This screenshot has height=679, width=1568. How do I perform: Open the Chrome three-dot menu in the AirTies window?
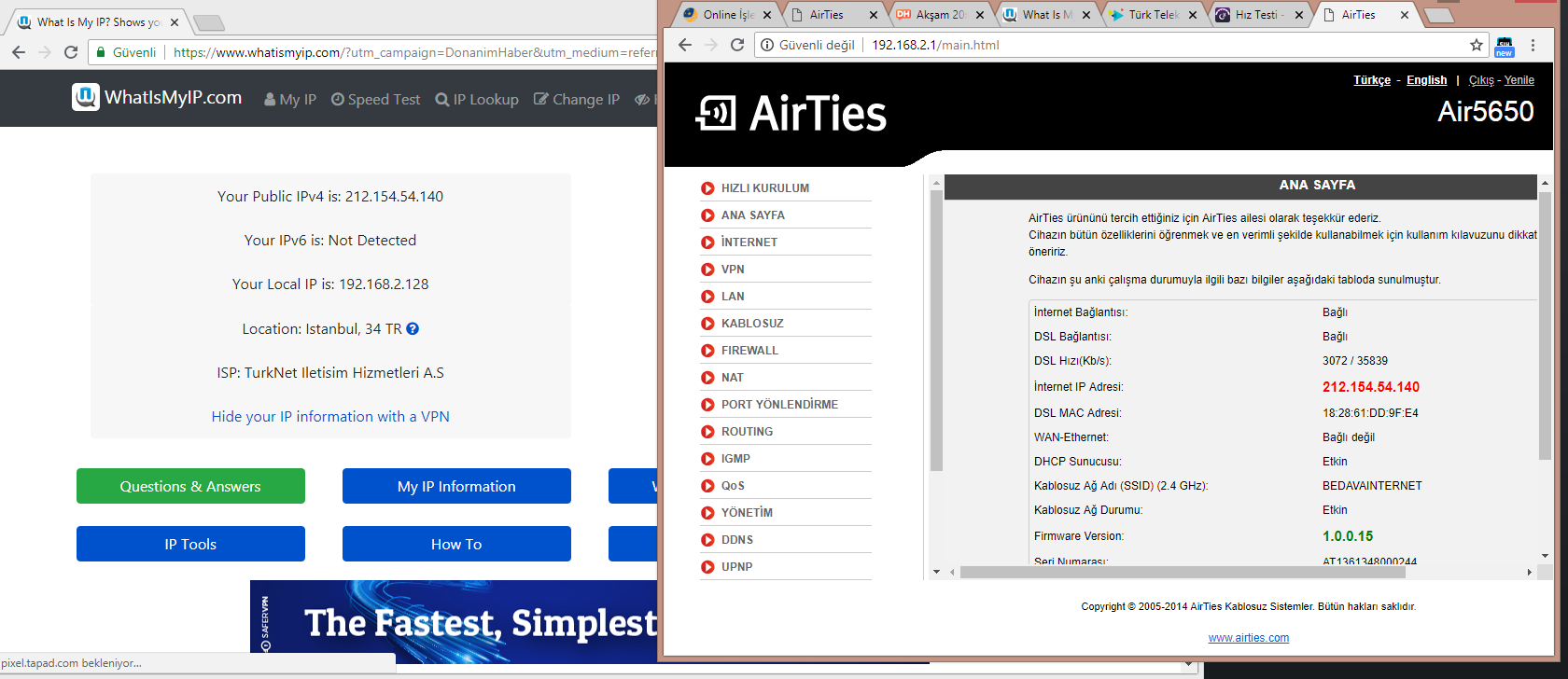[1533, 45]
